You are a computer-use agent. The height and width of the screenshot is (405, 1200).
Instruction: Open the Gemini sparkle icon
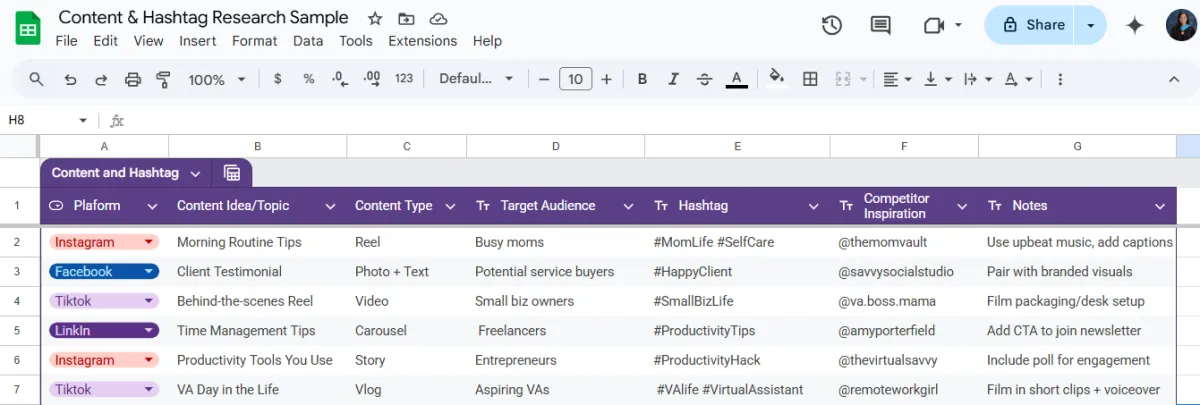[1135, 26]
